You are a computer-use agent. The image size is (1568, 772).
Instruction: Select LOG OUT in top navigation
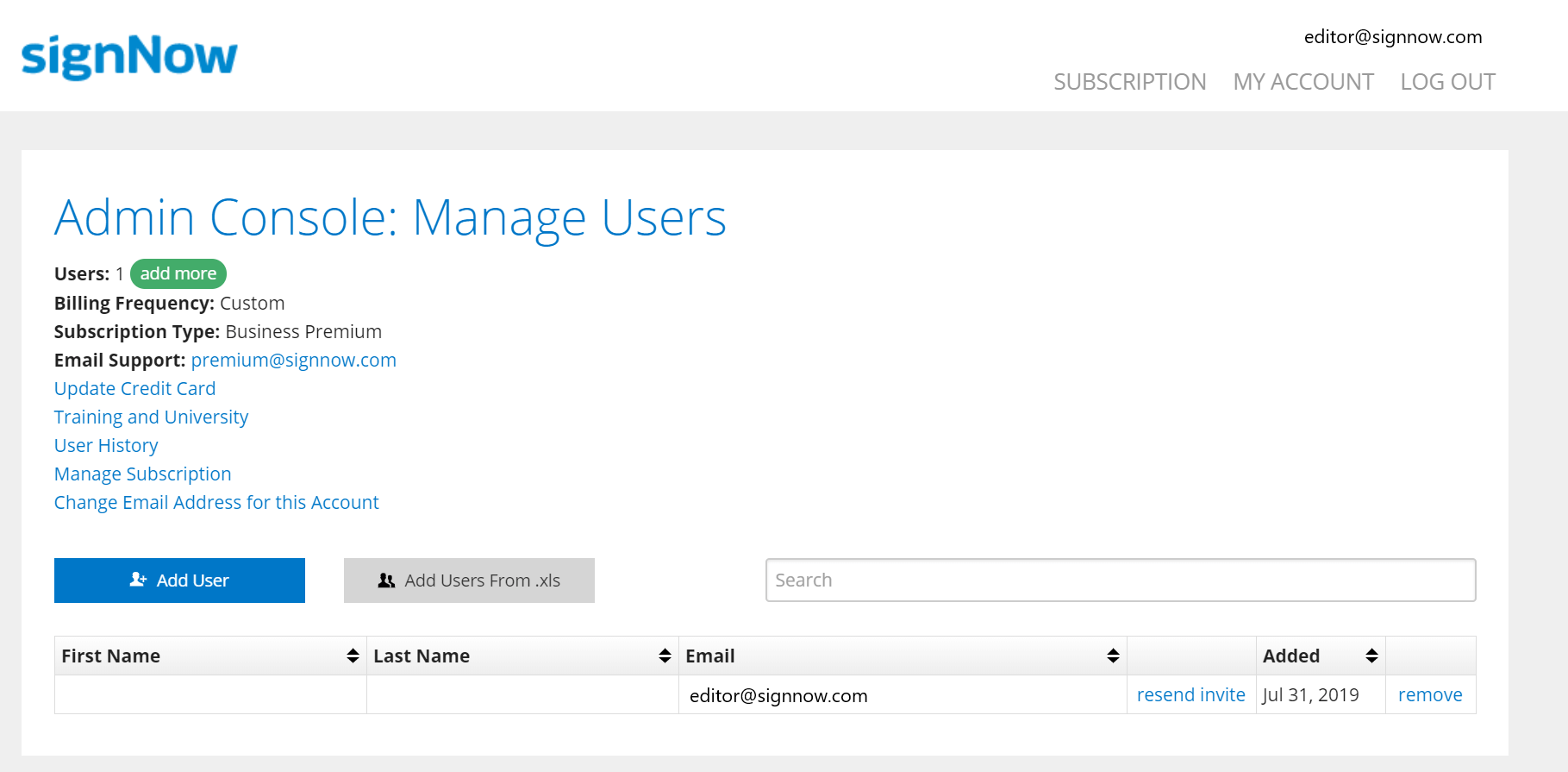1447,82
